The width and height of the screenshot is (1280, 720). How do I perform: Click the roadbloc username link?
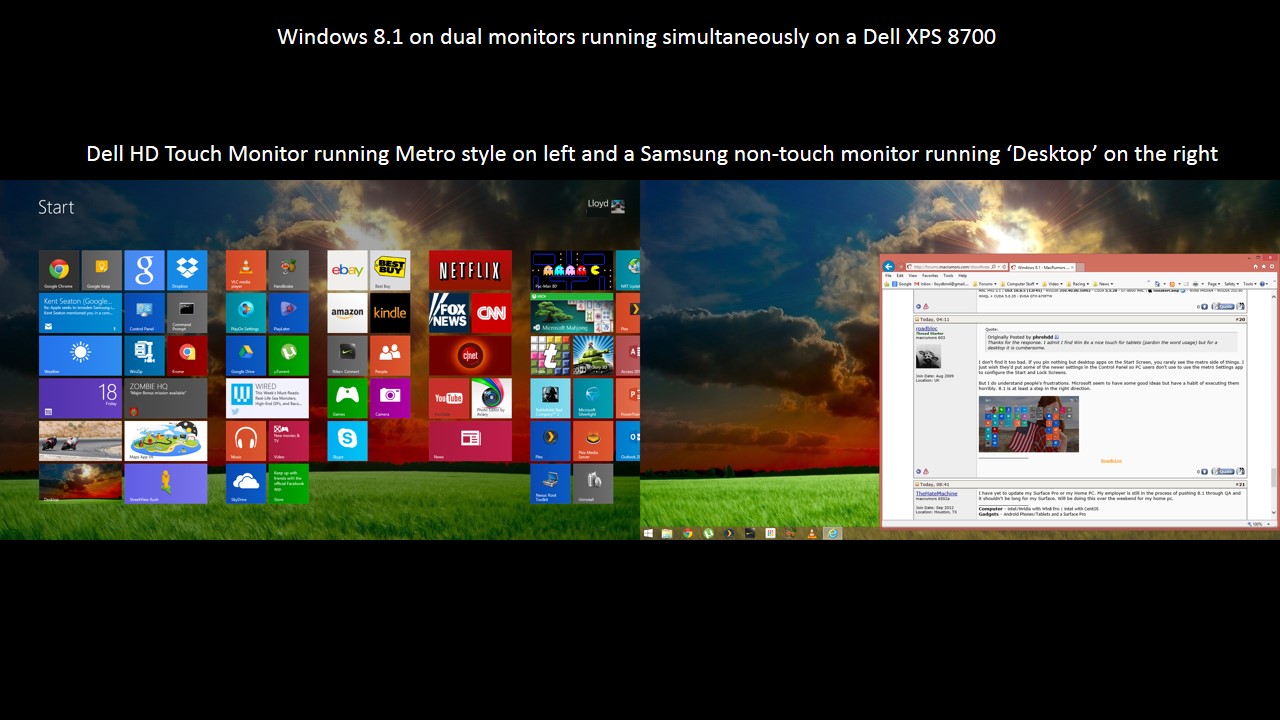point(928,328)
